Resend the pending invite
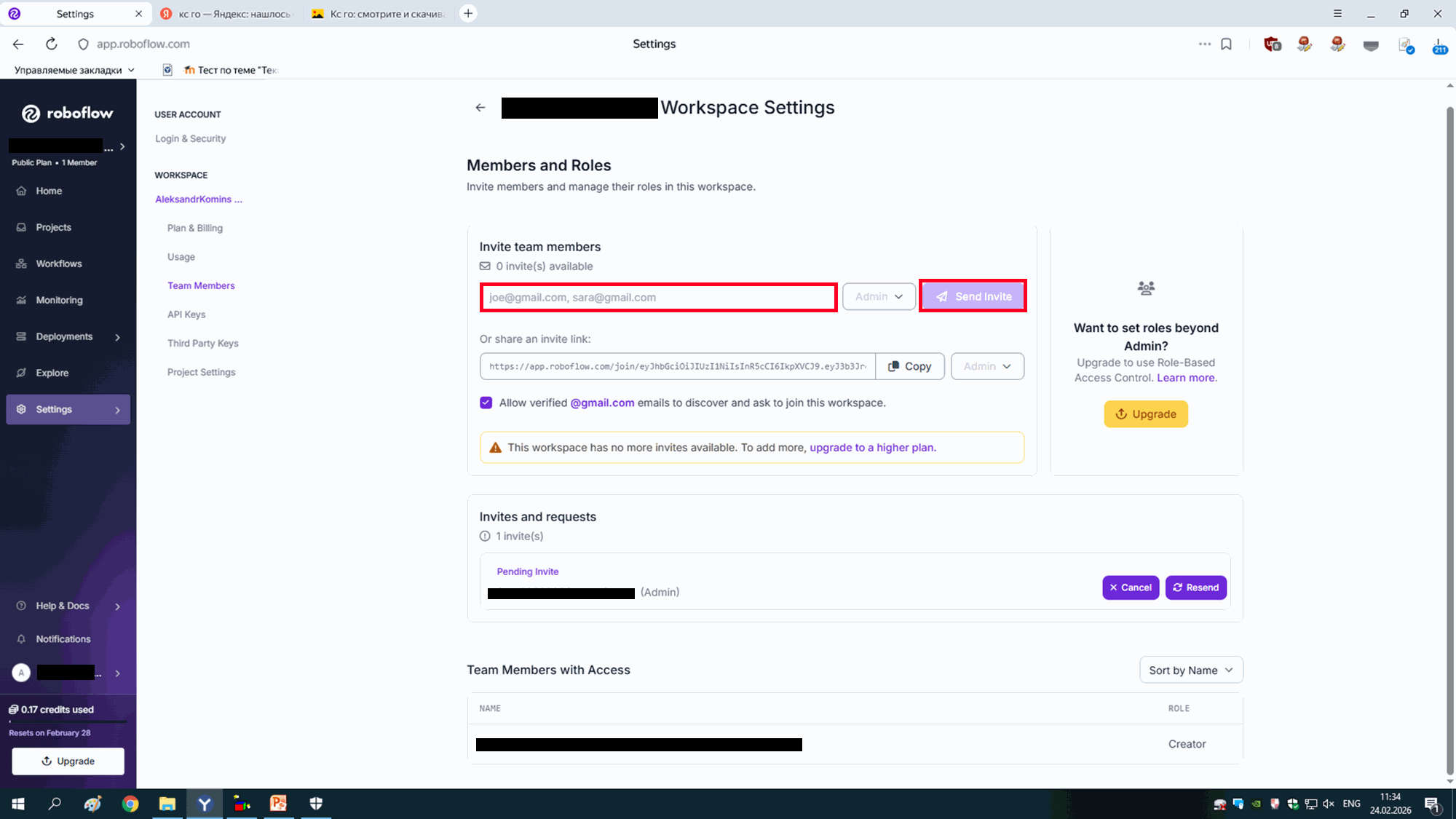 pyautogui.click(x=1195, y=587)
